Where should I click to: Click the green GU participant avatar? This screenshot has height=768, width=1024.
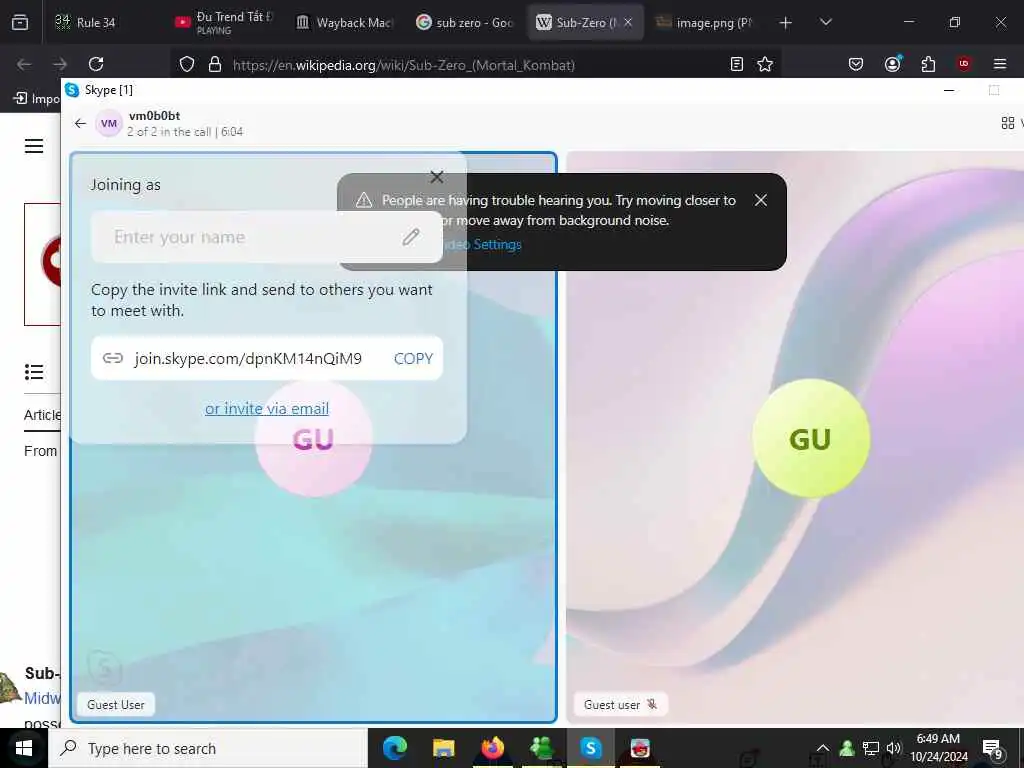click(x=810, y=438)
